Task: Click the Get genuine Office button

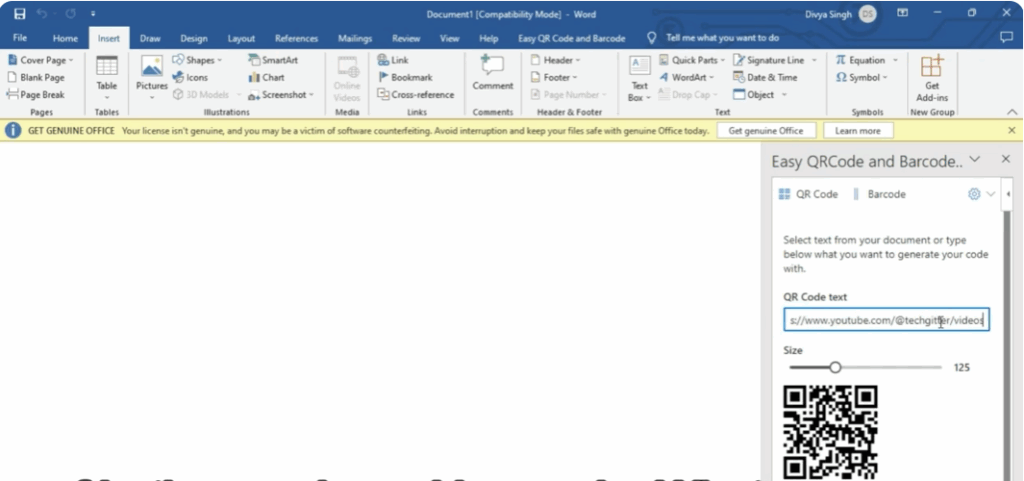Action: (766, 131)
